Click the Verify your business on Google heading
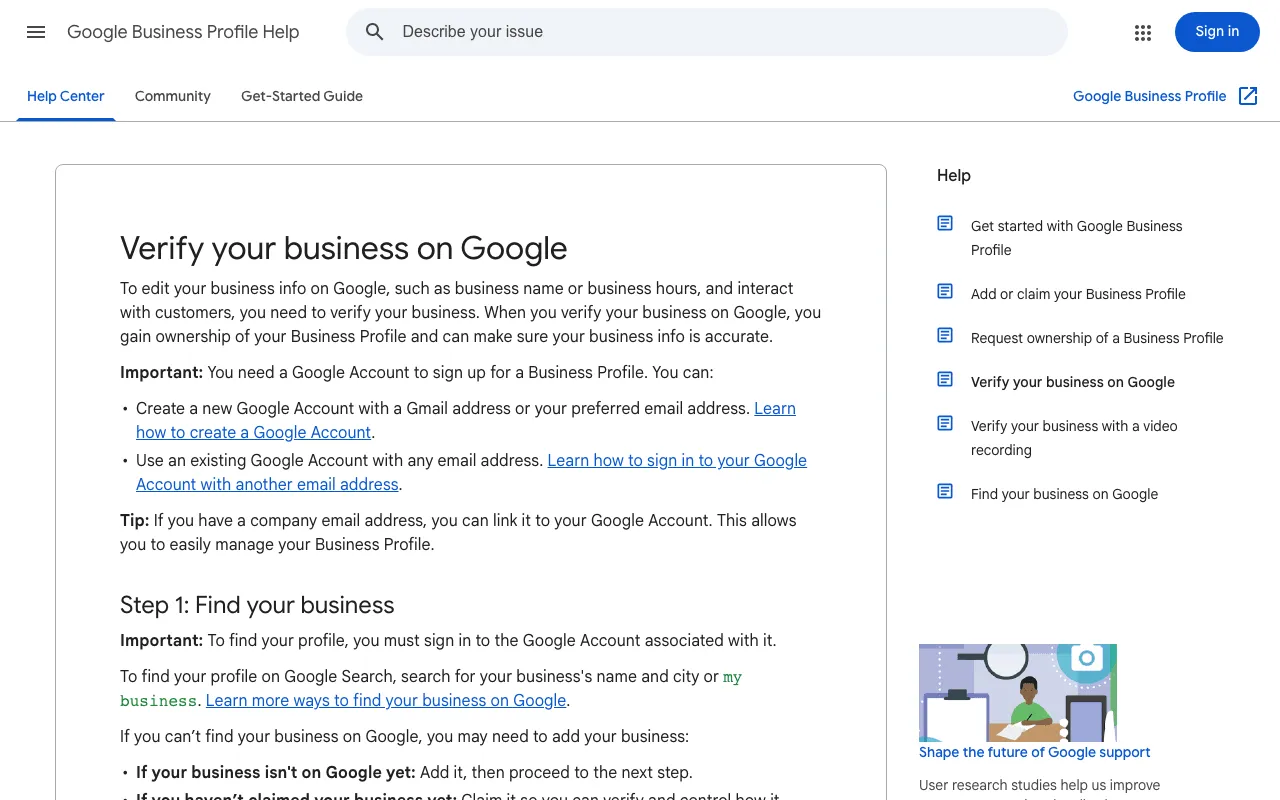 [x=344, y=248]
